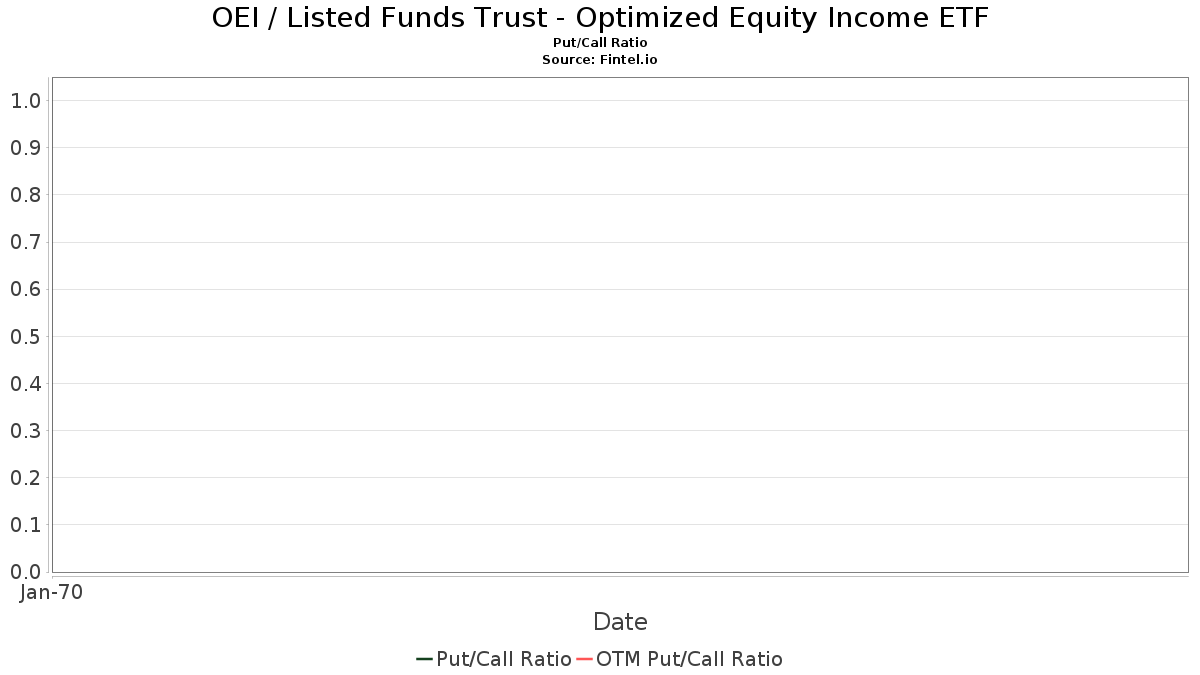
Task: Select the Jan-70 x-axis tick label
Action: (51, 592)
